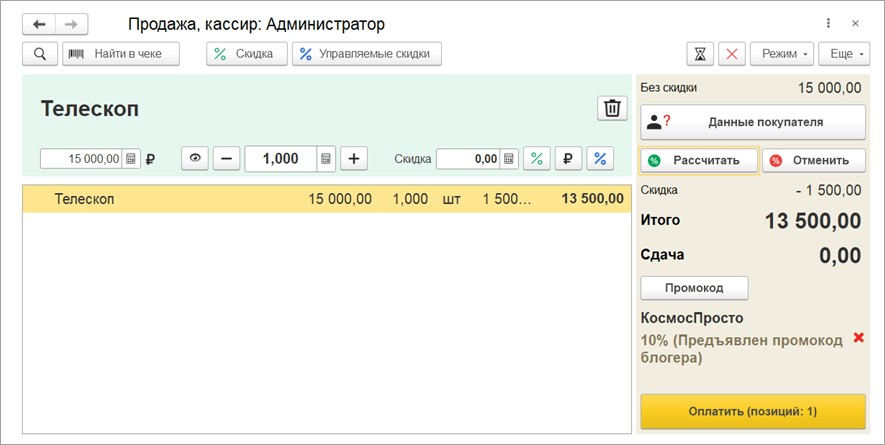The width and height of the screenshot is (885, 445).
Task: Apply ruble amount discount icon
Action: (568, 158)
